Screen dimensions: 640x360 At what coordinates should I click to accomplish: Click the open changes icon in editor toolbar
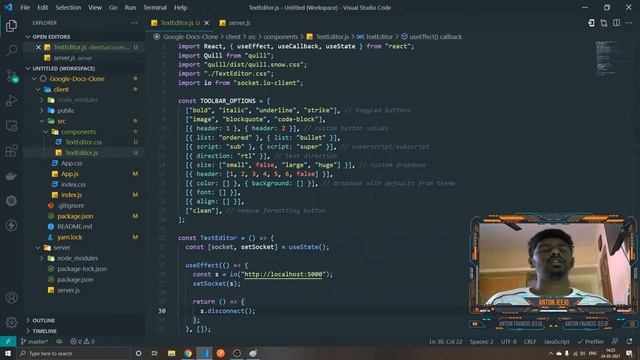click(x=604, y=23)
